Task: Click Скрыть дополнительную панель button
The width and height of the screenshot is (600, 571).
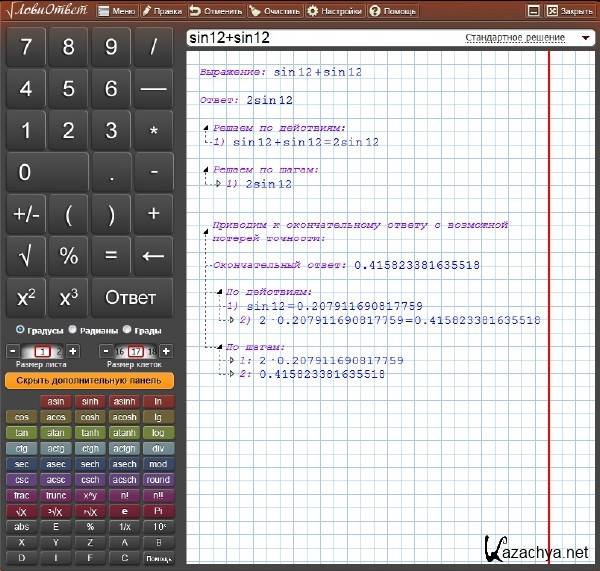Action: tap(89, 381)
